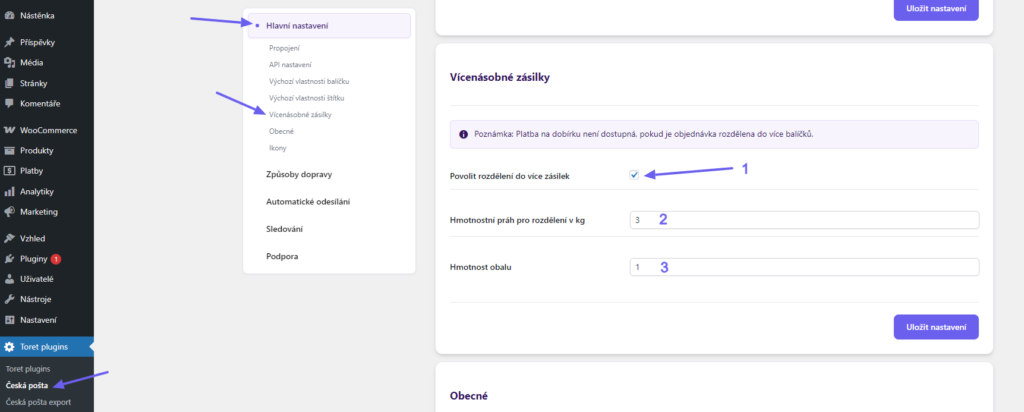Open Česká pošta export submenu link
This screenshot has height=412, width=1024.
point(38,402)
